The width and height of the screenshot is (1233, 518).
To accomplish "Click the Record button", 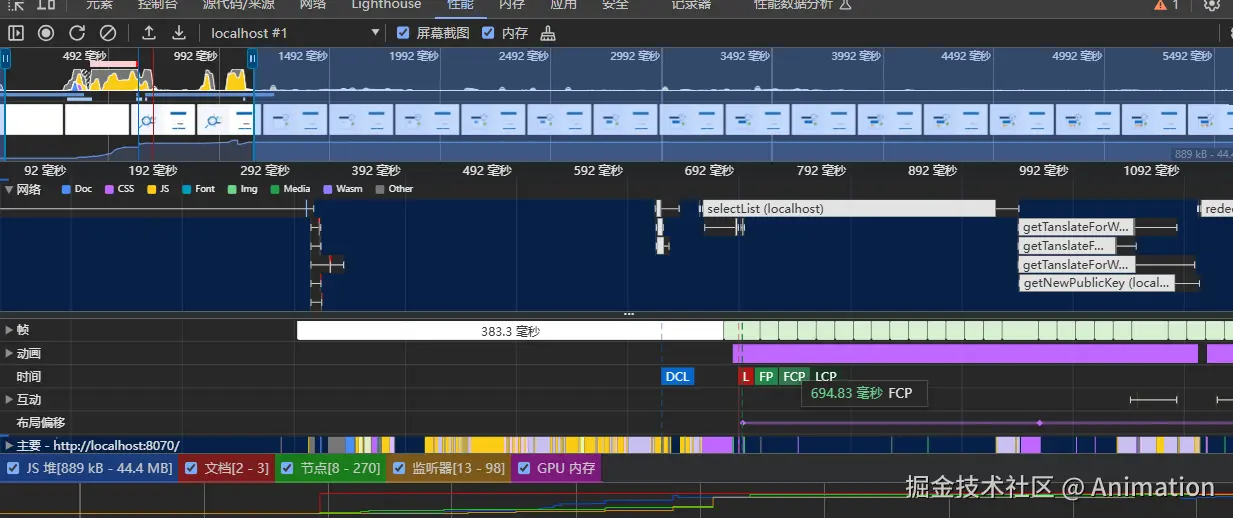I will pos(46,33).
